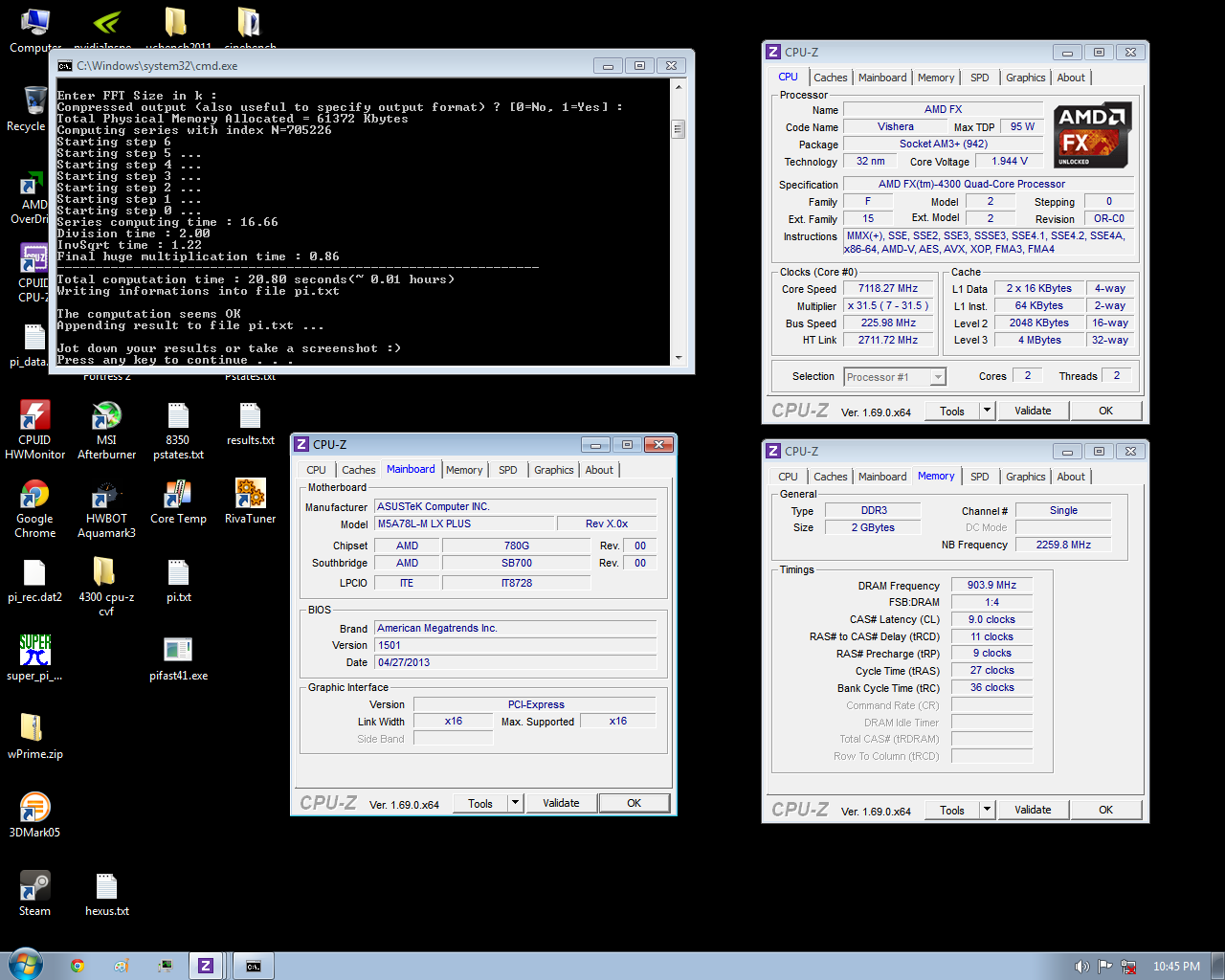This screenshot has width=1225, height=980.
Task: Switch to Caches tab in top CPU-Z
Action: point(831,78)
